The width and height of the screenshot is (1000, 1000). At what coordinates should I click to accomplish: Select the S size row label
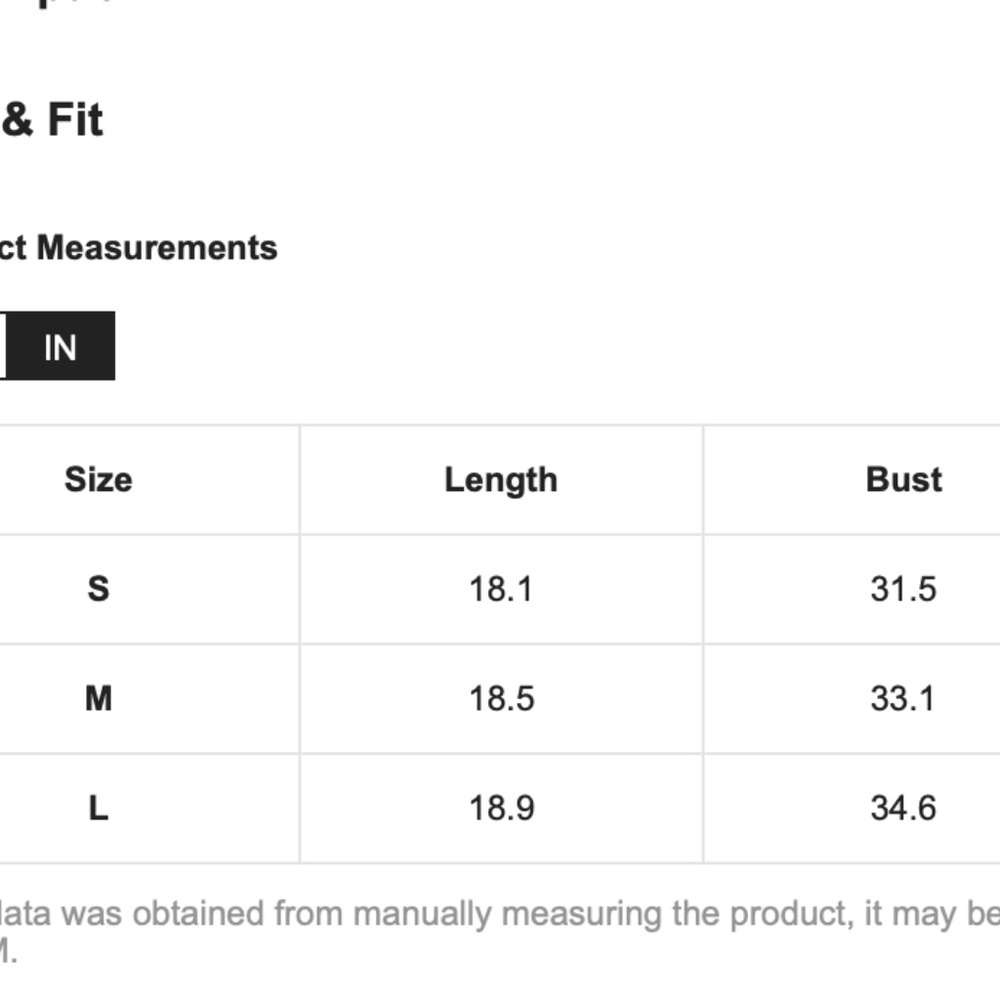click(x=98, y=589)
